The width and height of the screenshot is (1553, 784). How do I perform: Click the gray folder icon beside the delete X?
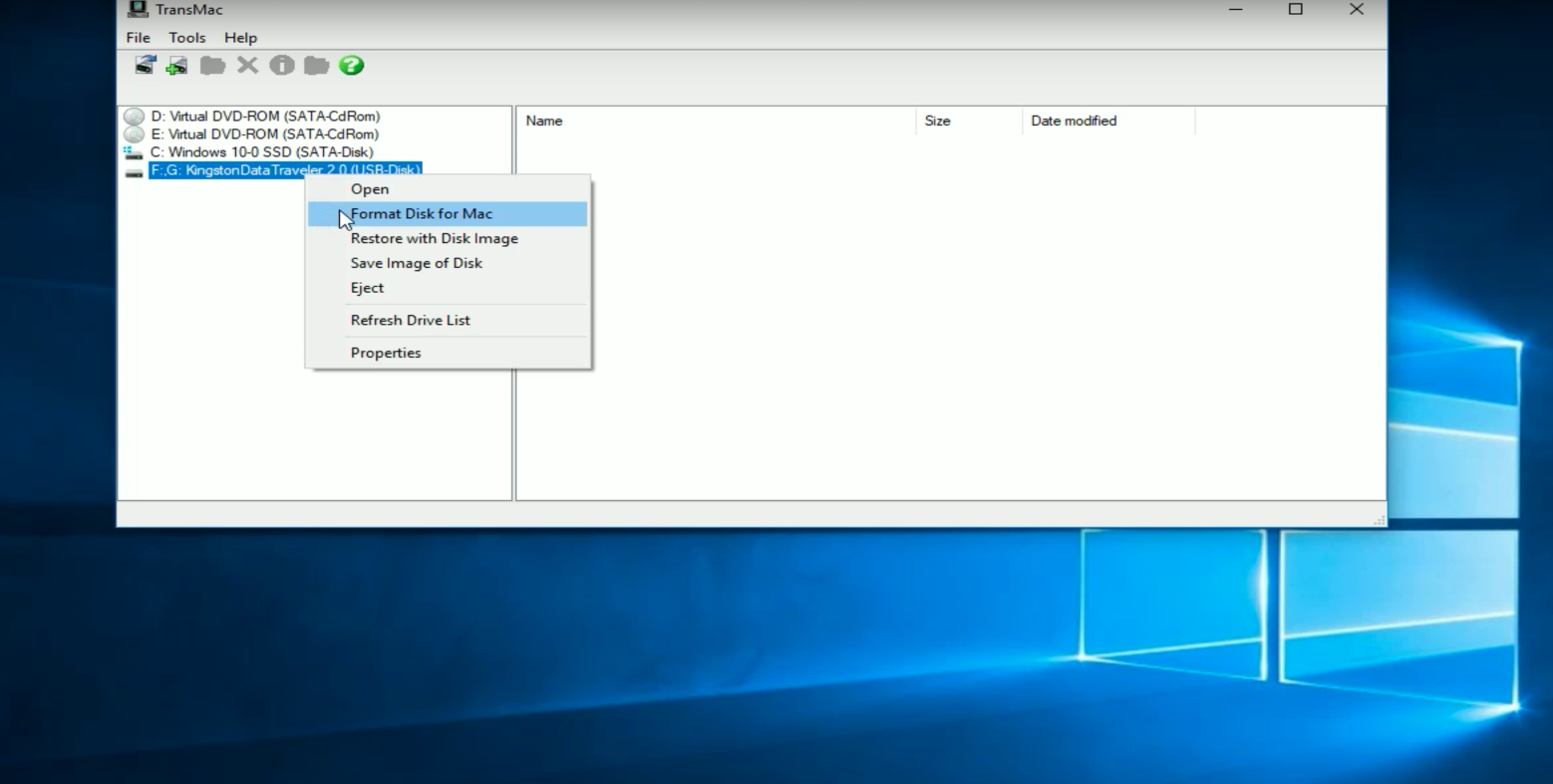(x=212, y=66)
